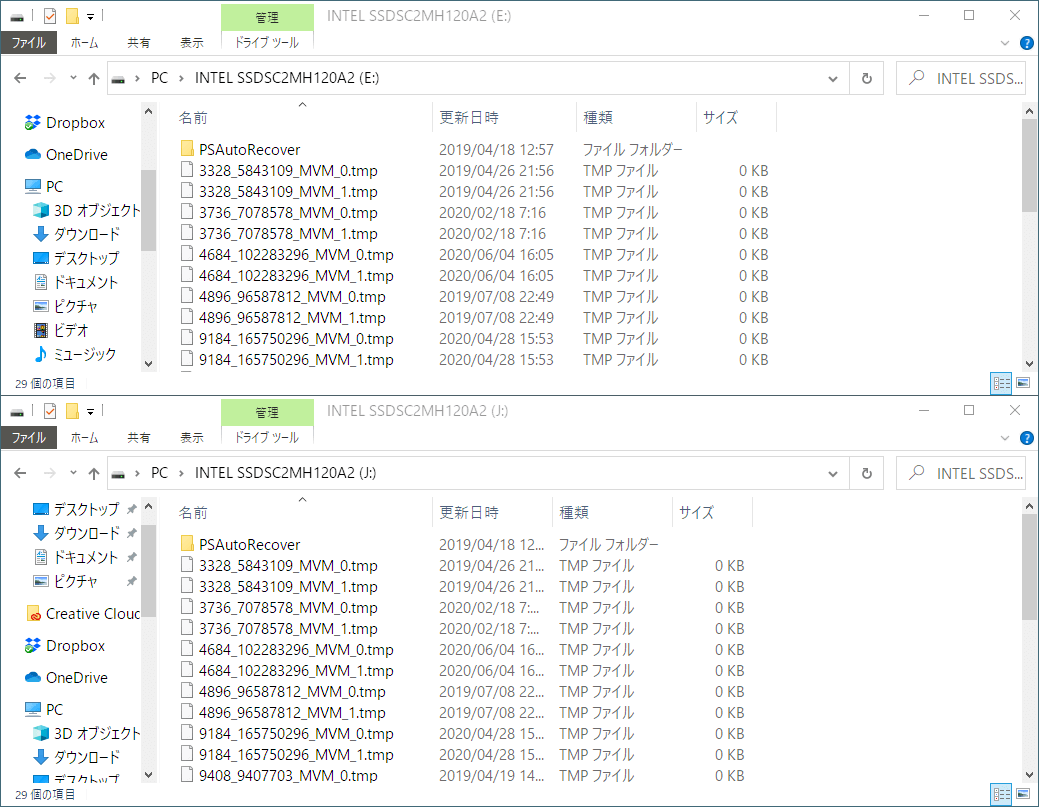
Task: Select 3736_7078578_MVM_1.tmp in J: window
Action: 279,629
